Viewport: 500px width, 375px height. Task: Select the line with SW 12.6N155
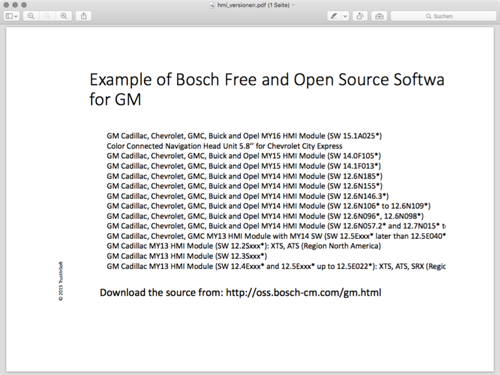coord(245,186)
